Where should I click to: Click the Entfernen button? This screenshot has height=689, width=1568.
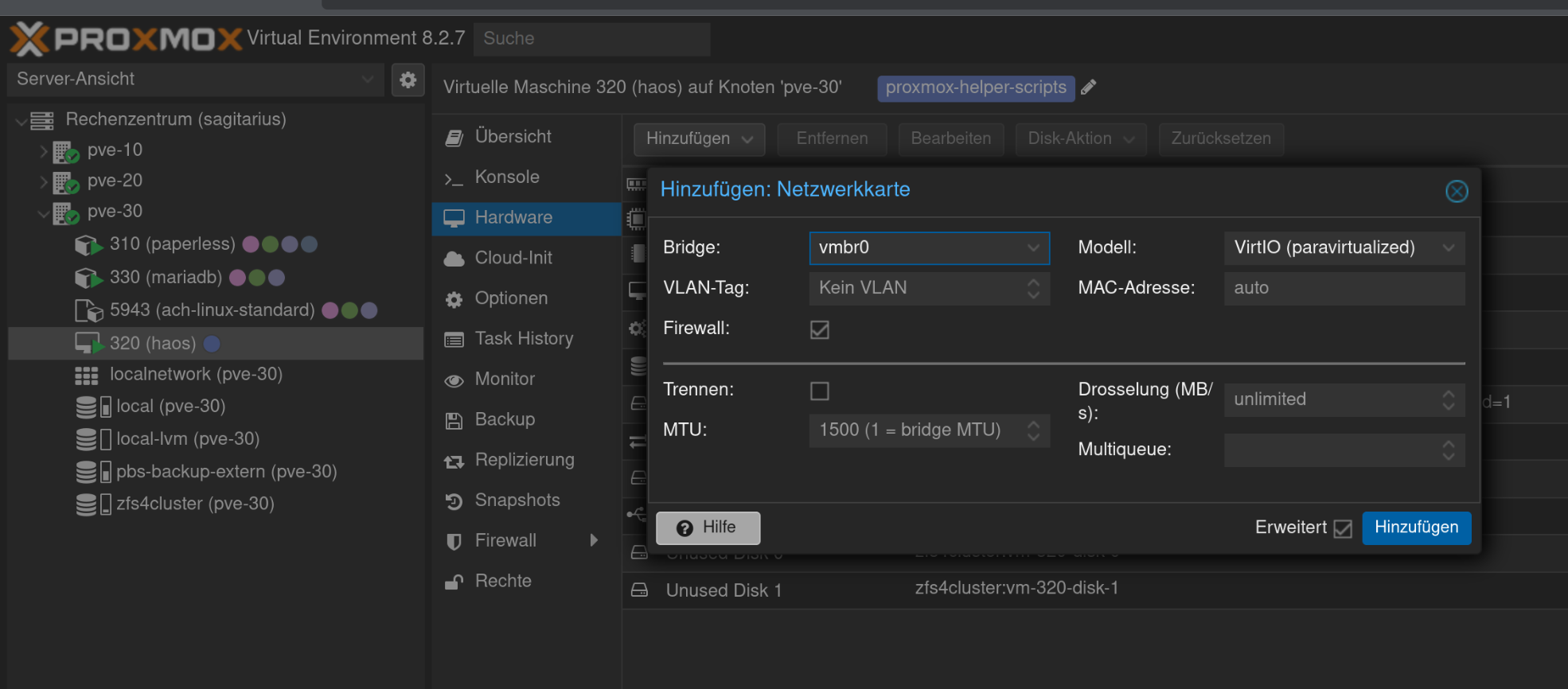click(832, 139)
